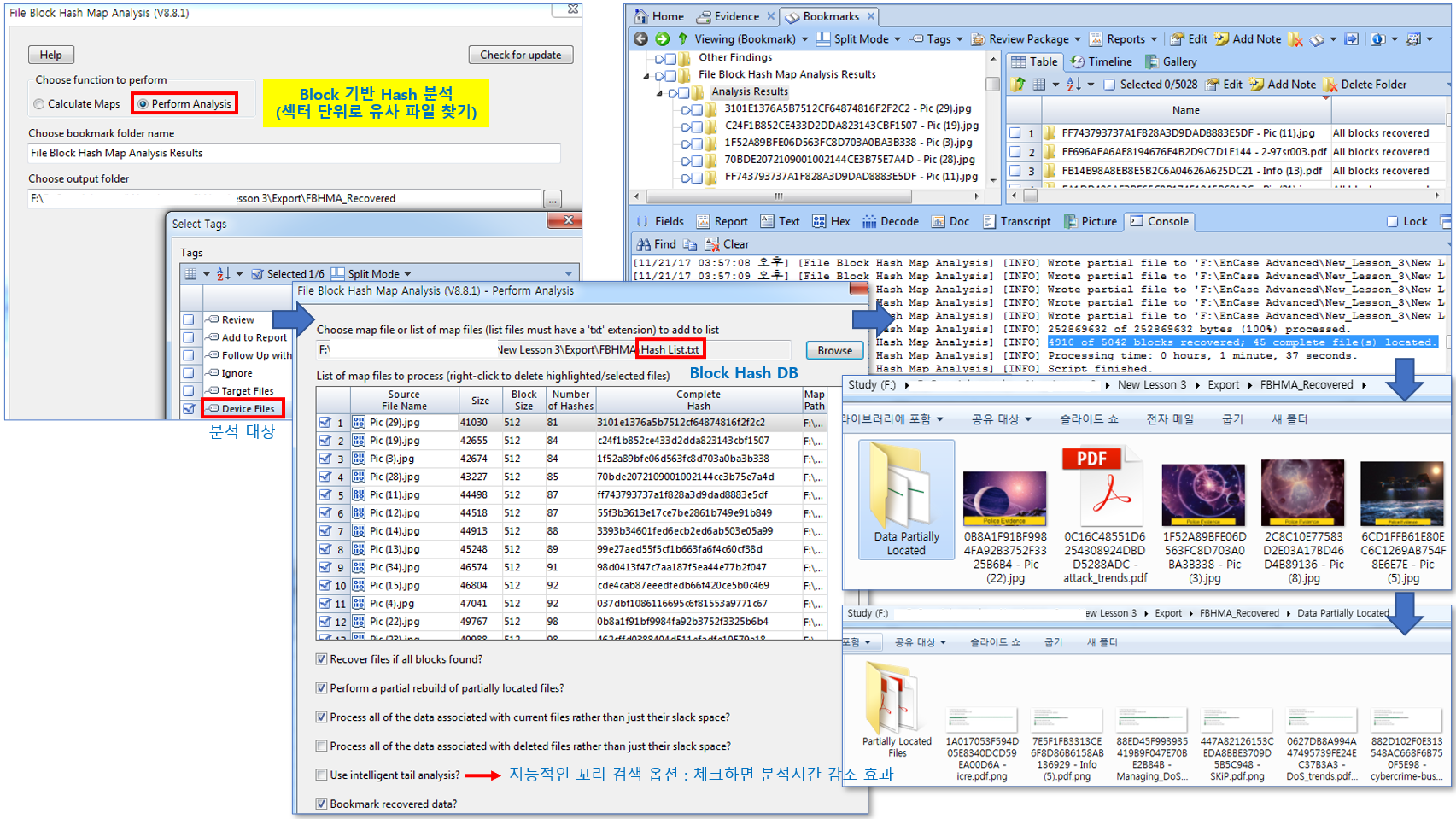Click the copy icon next to Find
Image resolution: width=1456 pixels, height=819 pixels.
(690, 244)
